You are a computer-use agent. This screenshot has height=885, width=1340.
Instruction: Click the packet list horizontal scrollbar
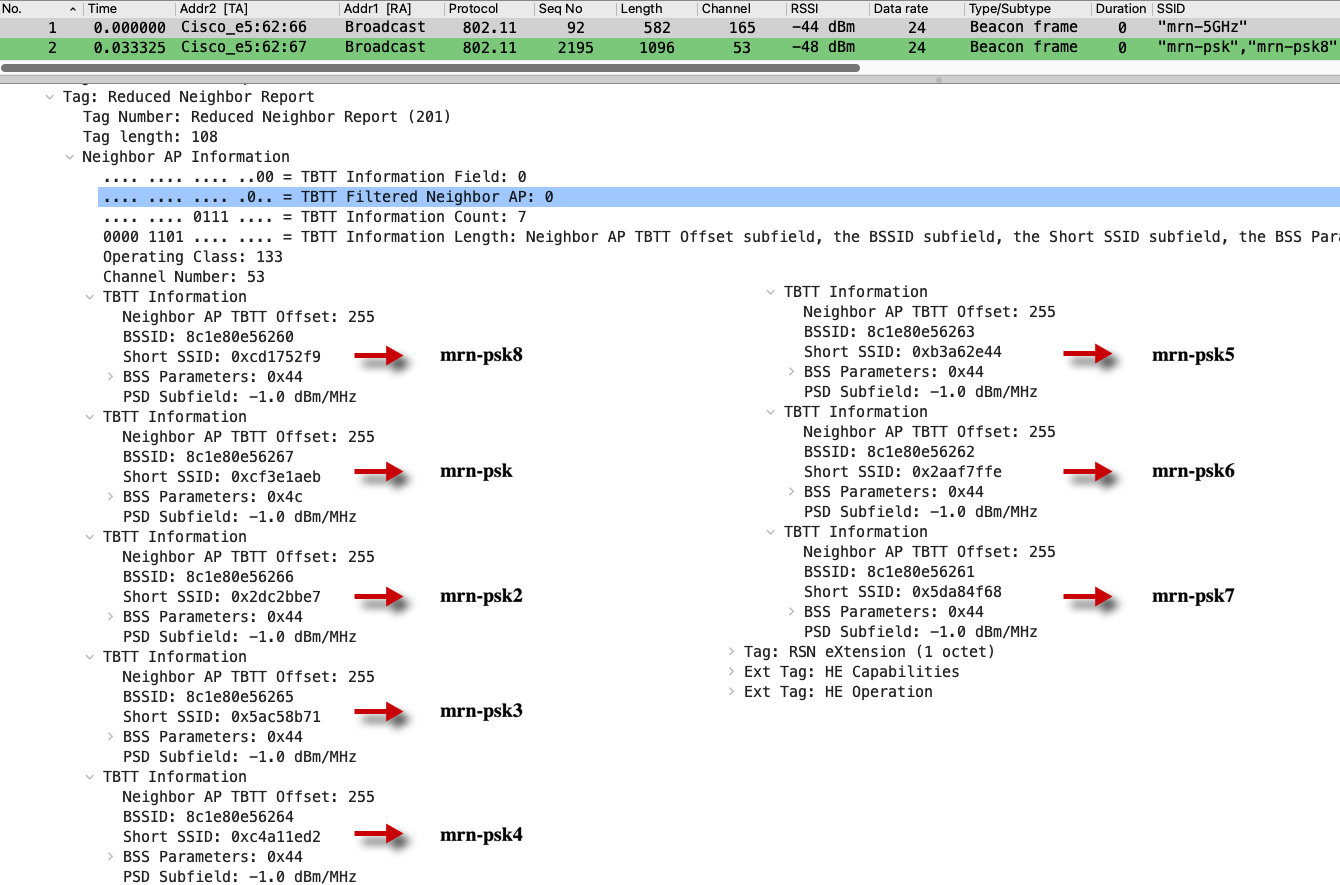coord(430,68)
